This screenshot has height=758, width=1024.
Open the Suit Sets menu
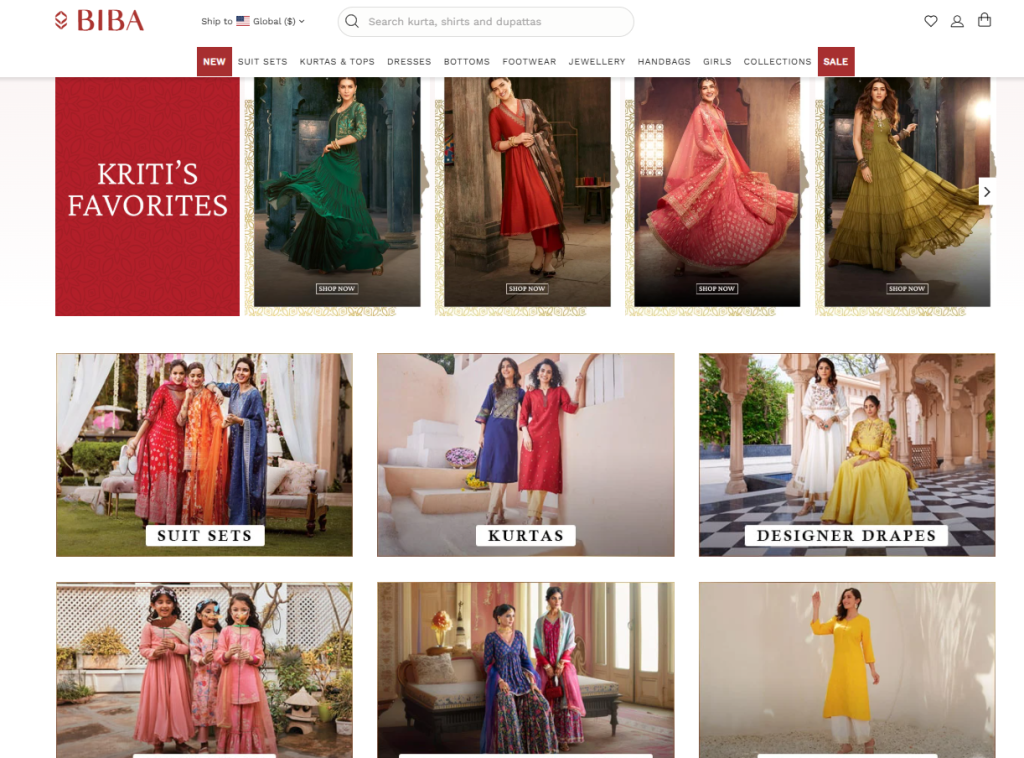click(x=262, y=62)
